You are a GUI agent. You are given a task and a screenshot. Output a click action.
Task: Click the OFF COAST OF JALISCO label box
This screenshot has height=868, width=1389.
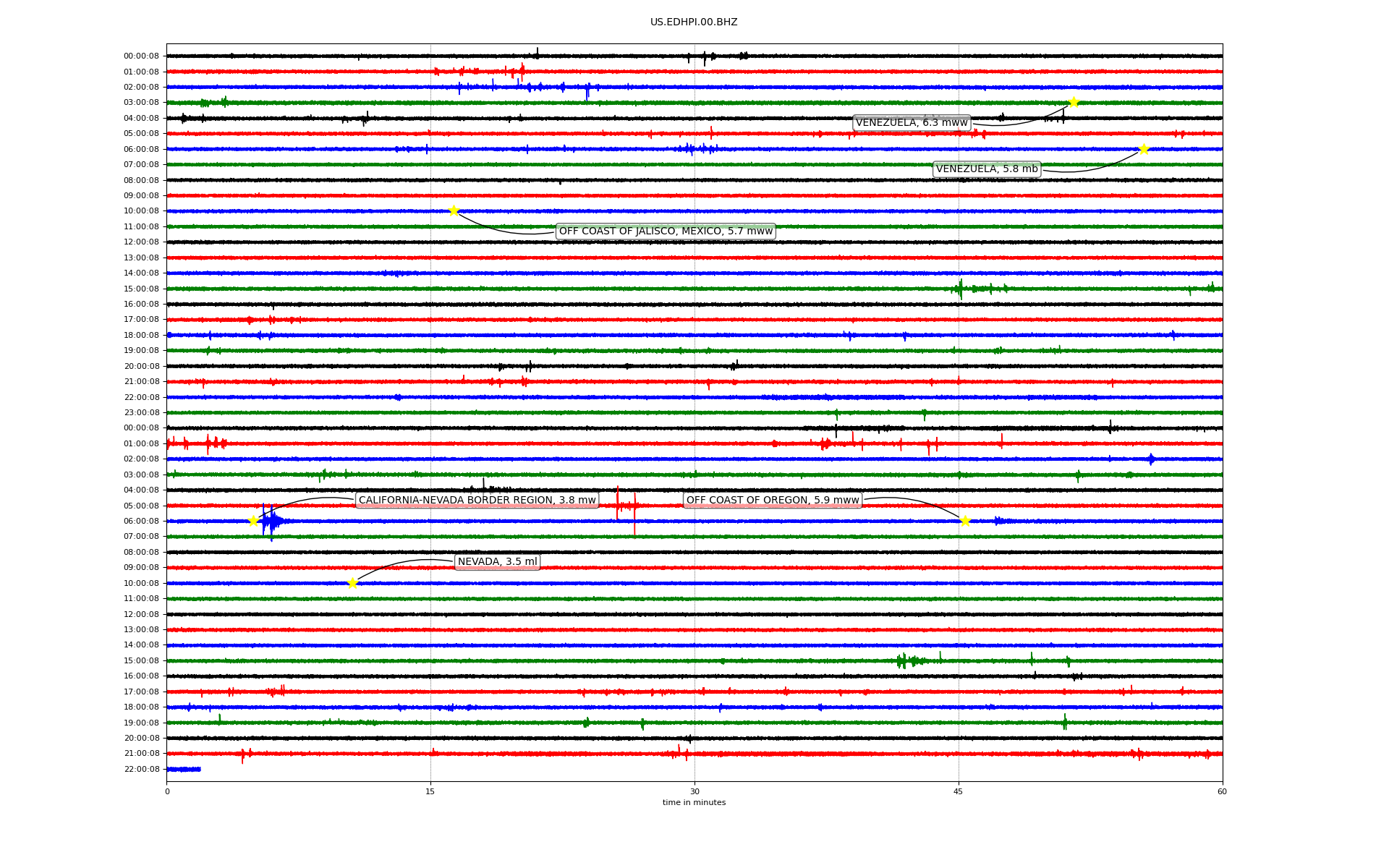[666, 231]
